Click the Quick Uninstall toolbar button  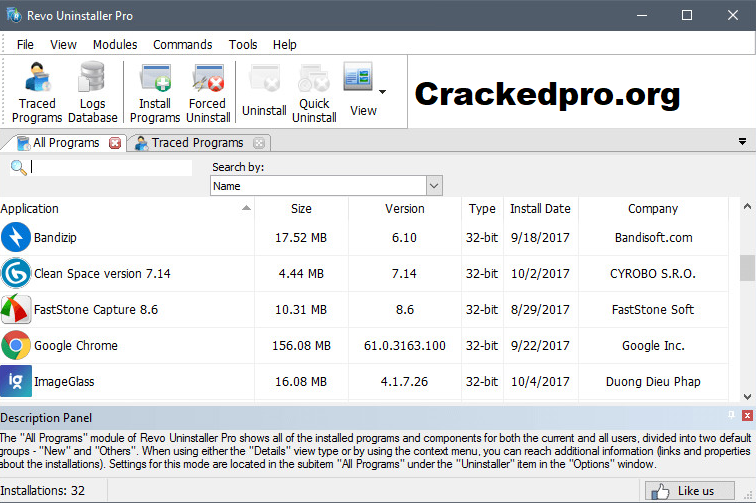(x=314, y=92)
